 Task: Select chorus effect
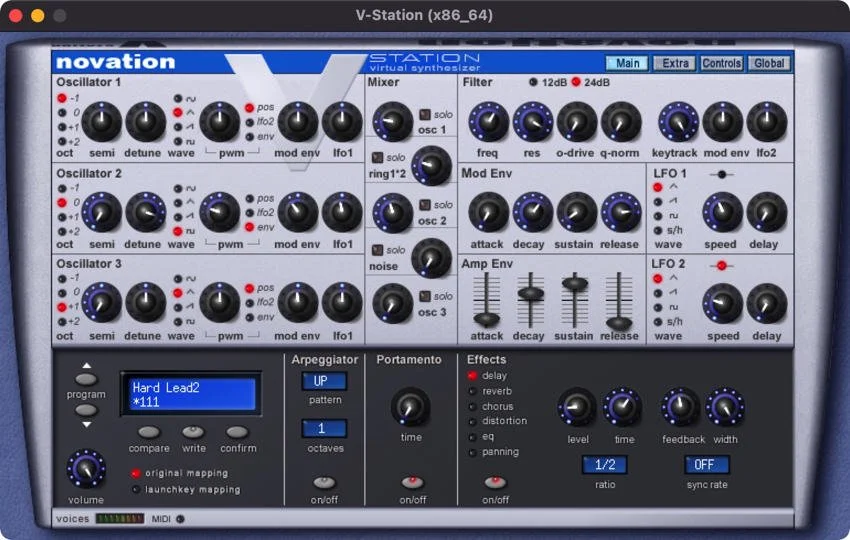[472, 406]
